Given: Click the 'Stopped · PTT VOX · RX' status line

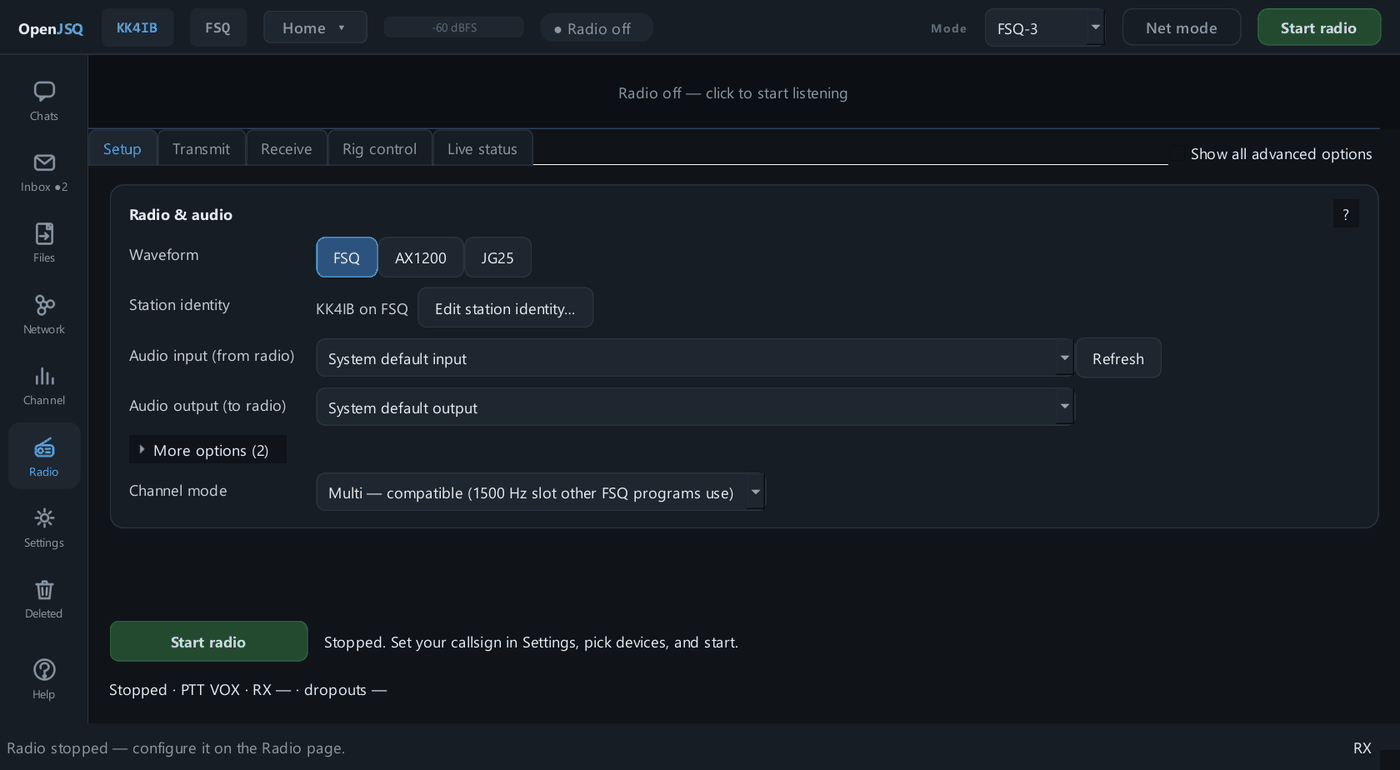Looking at the screenshot, I should tap(248, 689).
